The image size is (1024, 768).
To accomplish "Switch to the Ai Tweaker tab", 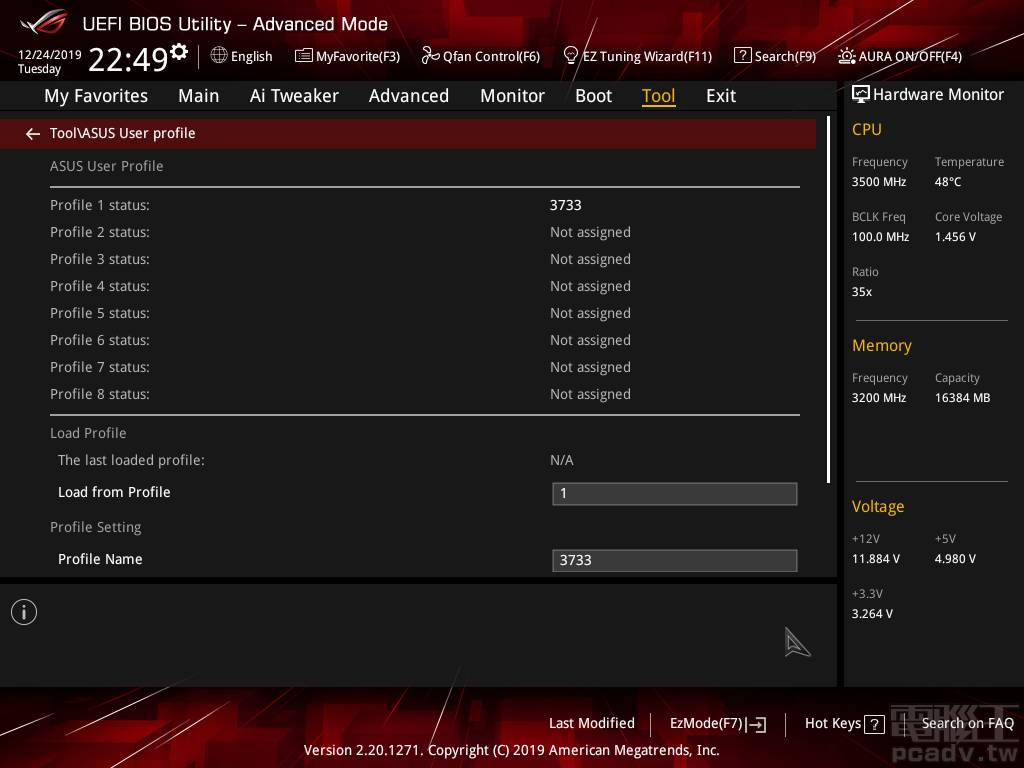I will tap(294, 95).
